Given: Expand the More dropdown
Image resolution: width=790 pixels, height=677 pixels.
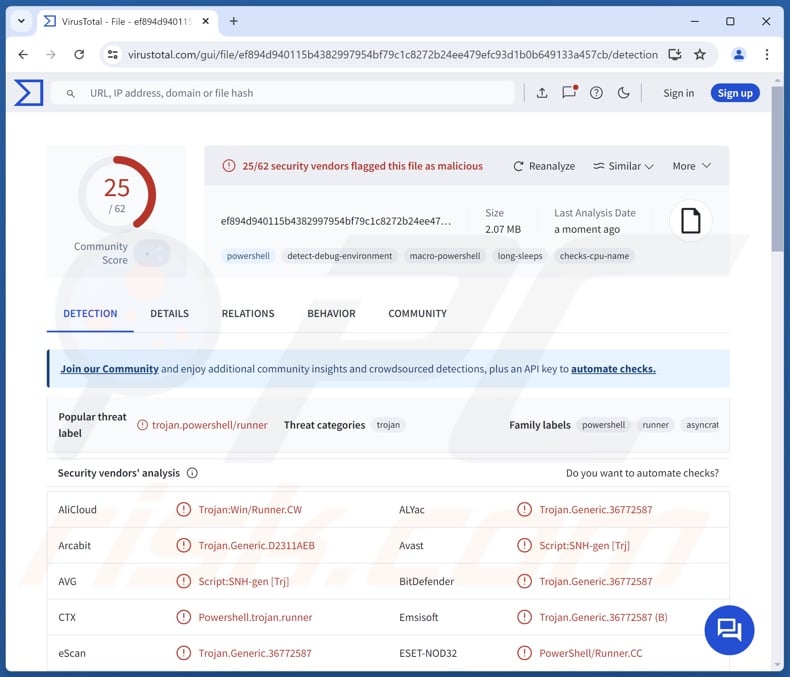Looking at the screenshot, I should click(x=692, y=166).
